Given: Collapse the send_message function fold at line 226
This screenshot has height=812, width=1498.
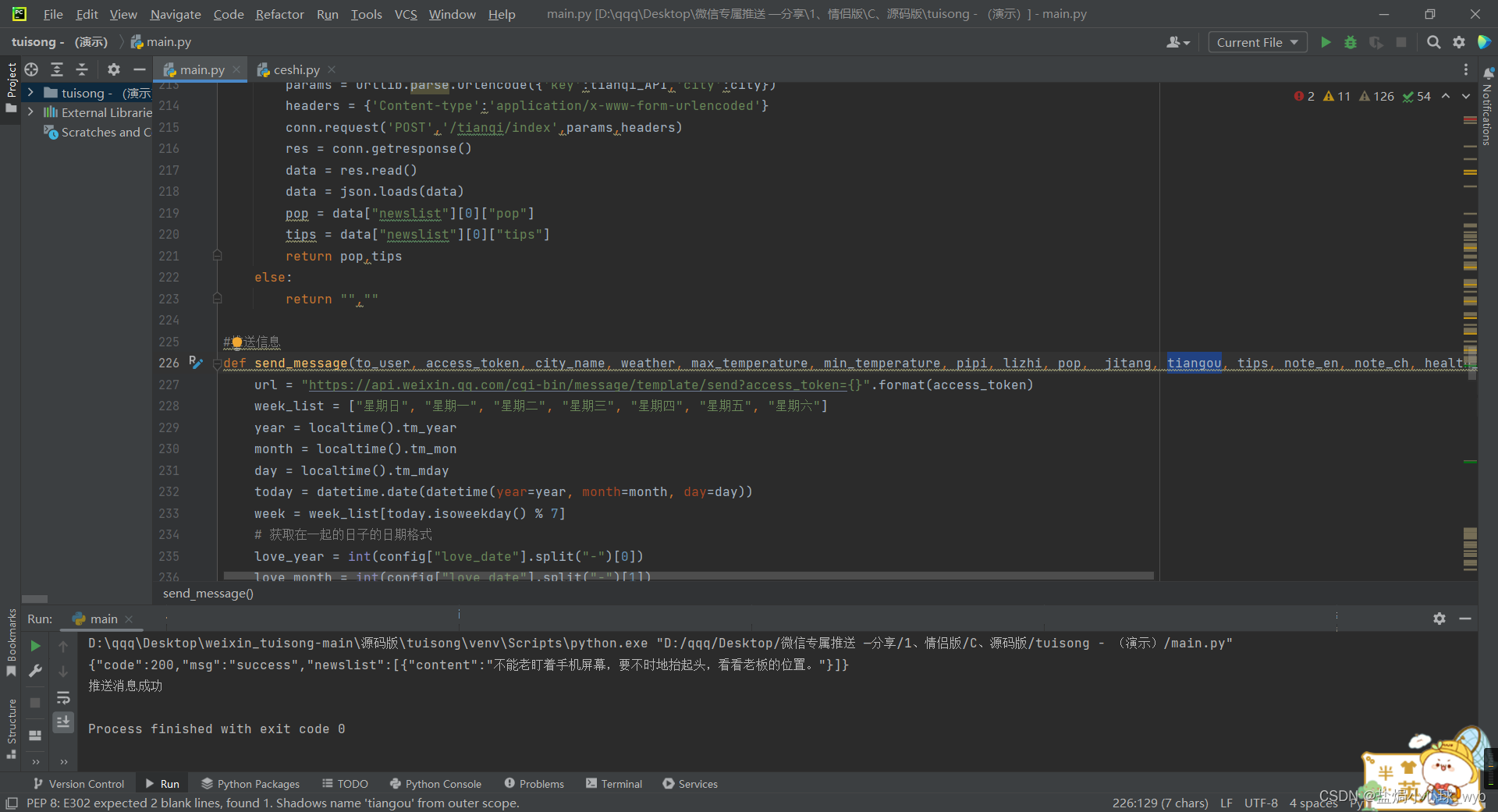Looking at the screenshot, I should click(x=218, y=363).
